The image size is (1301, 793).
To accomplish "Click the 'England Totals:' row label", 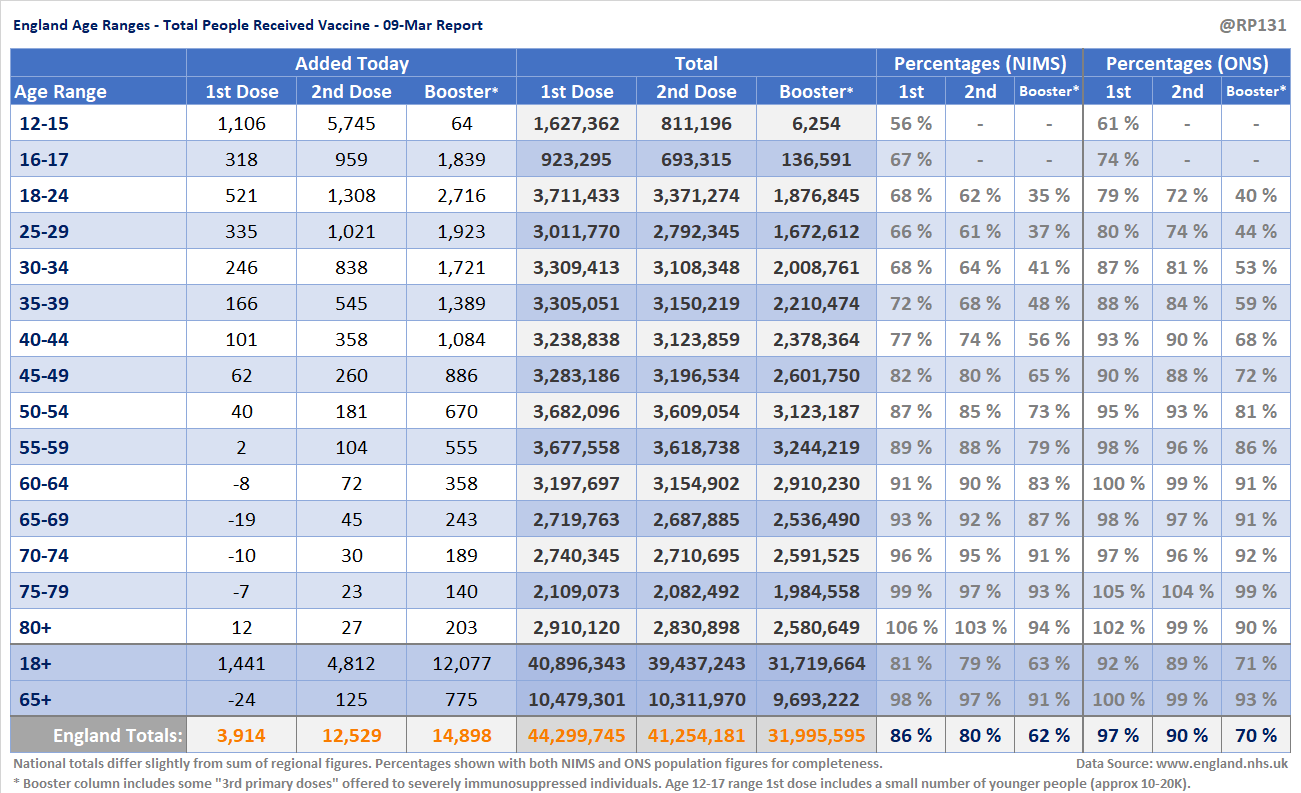I will (118, 736).
